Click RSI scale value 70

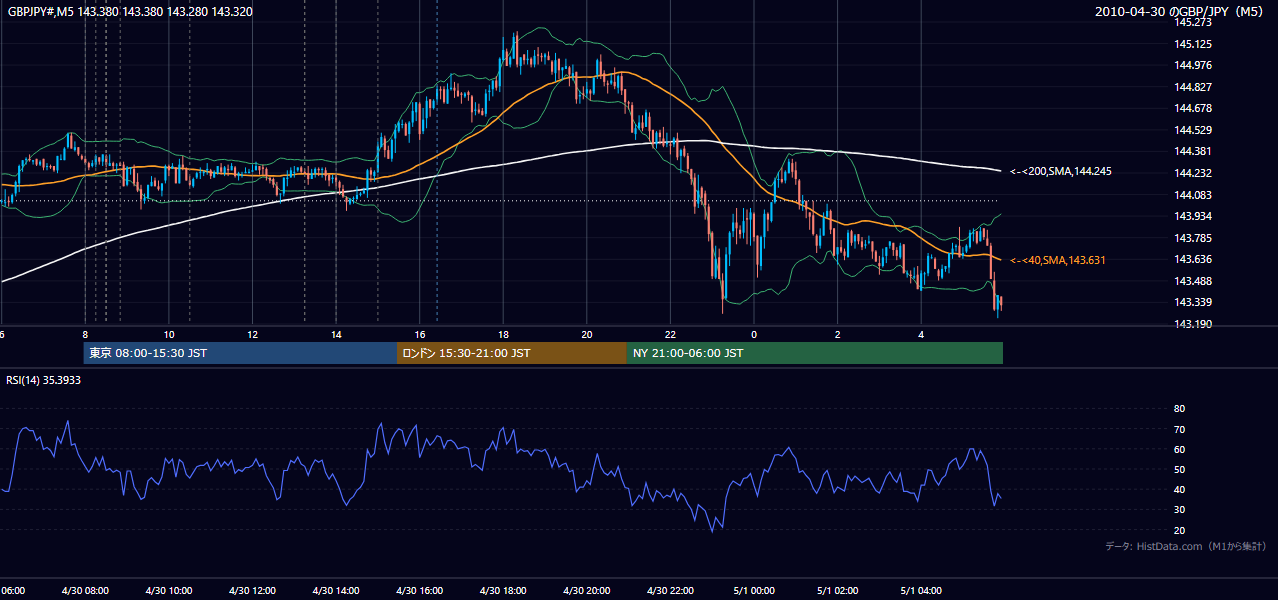point(1180,429)
